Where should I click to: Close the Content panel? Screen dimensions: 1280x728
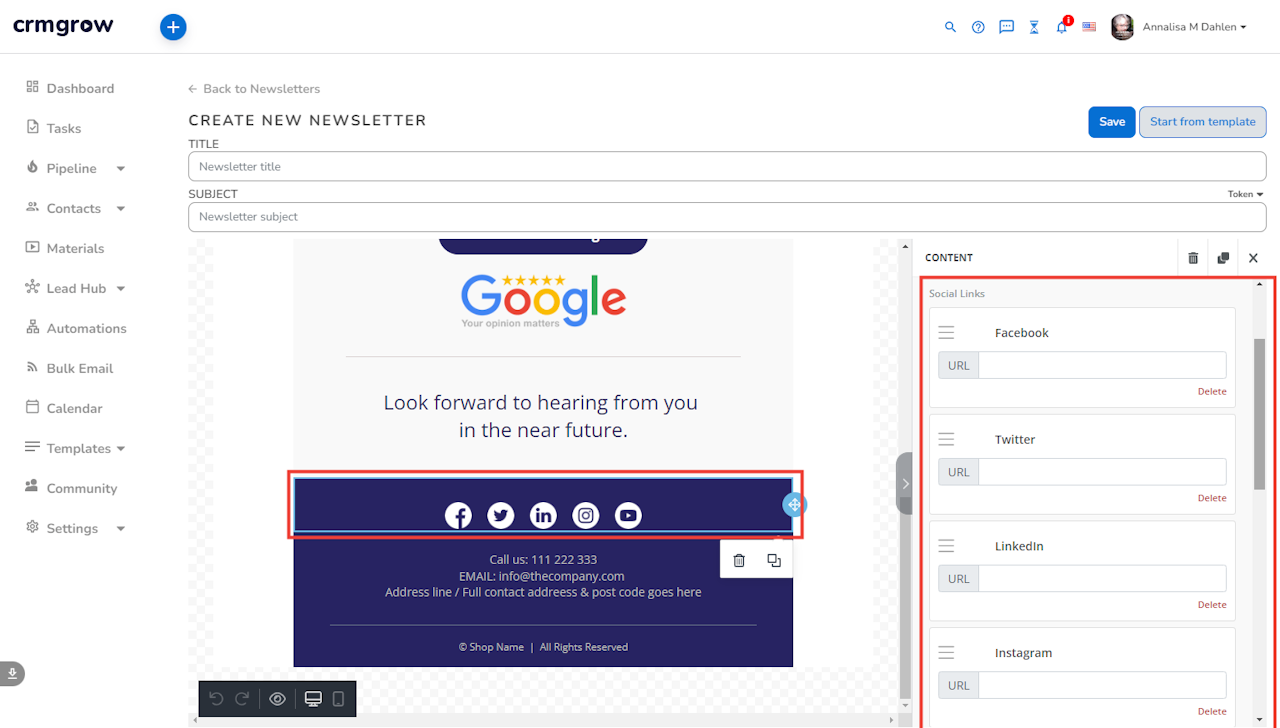tap(1253, 258)
